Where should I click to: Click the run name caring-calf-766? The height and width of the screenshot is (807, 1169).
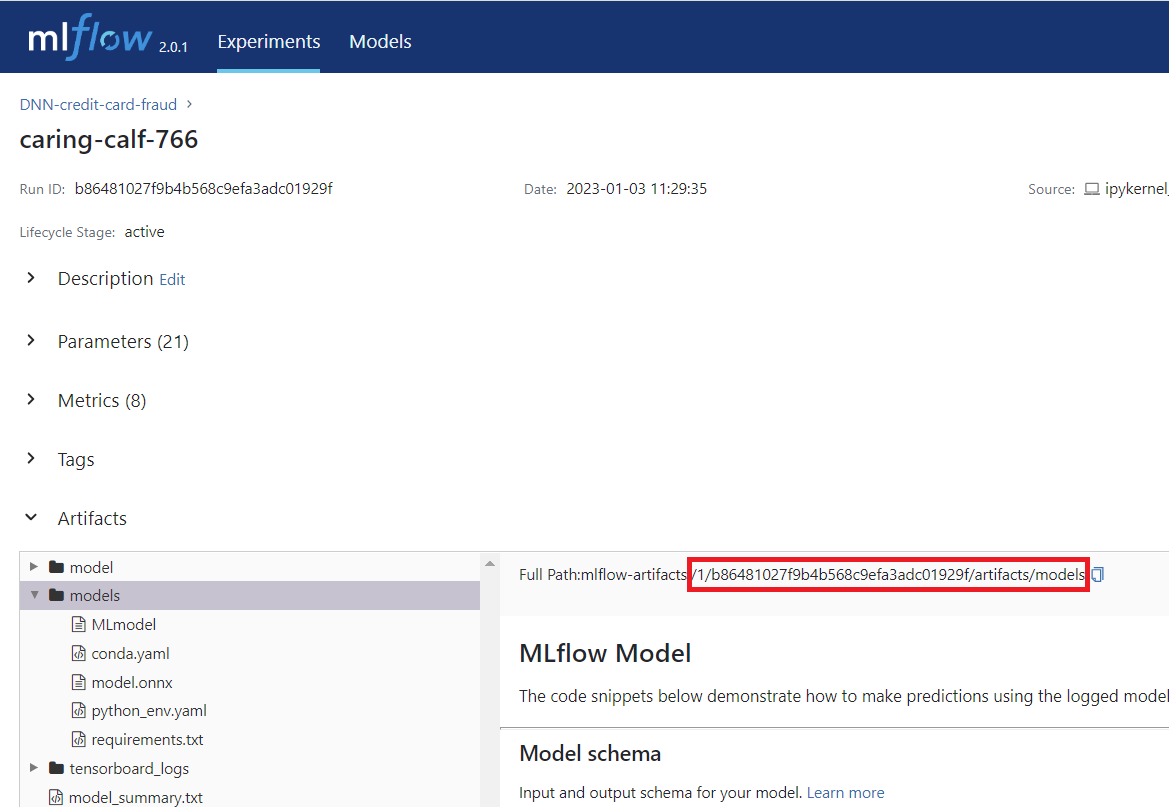tap(109, 139)
